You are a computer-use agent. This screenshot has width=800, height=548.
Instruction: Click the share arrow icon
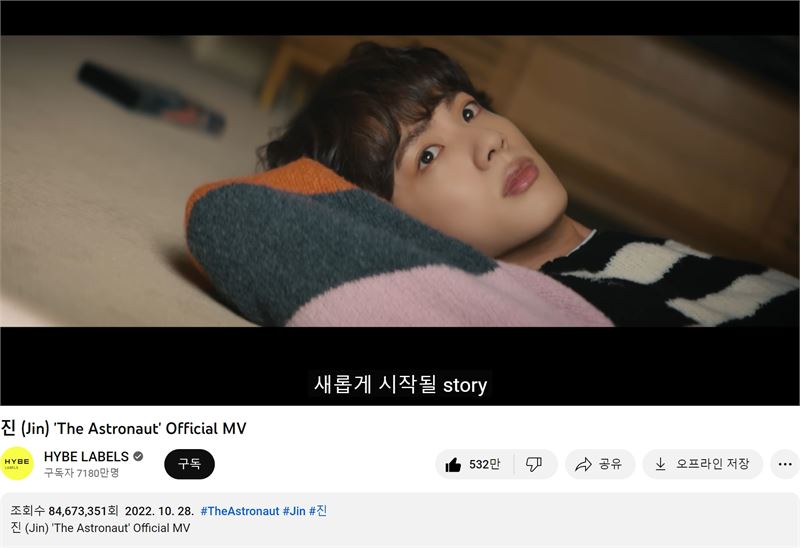tap(583, 464)
